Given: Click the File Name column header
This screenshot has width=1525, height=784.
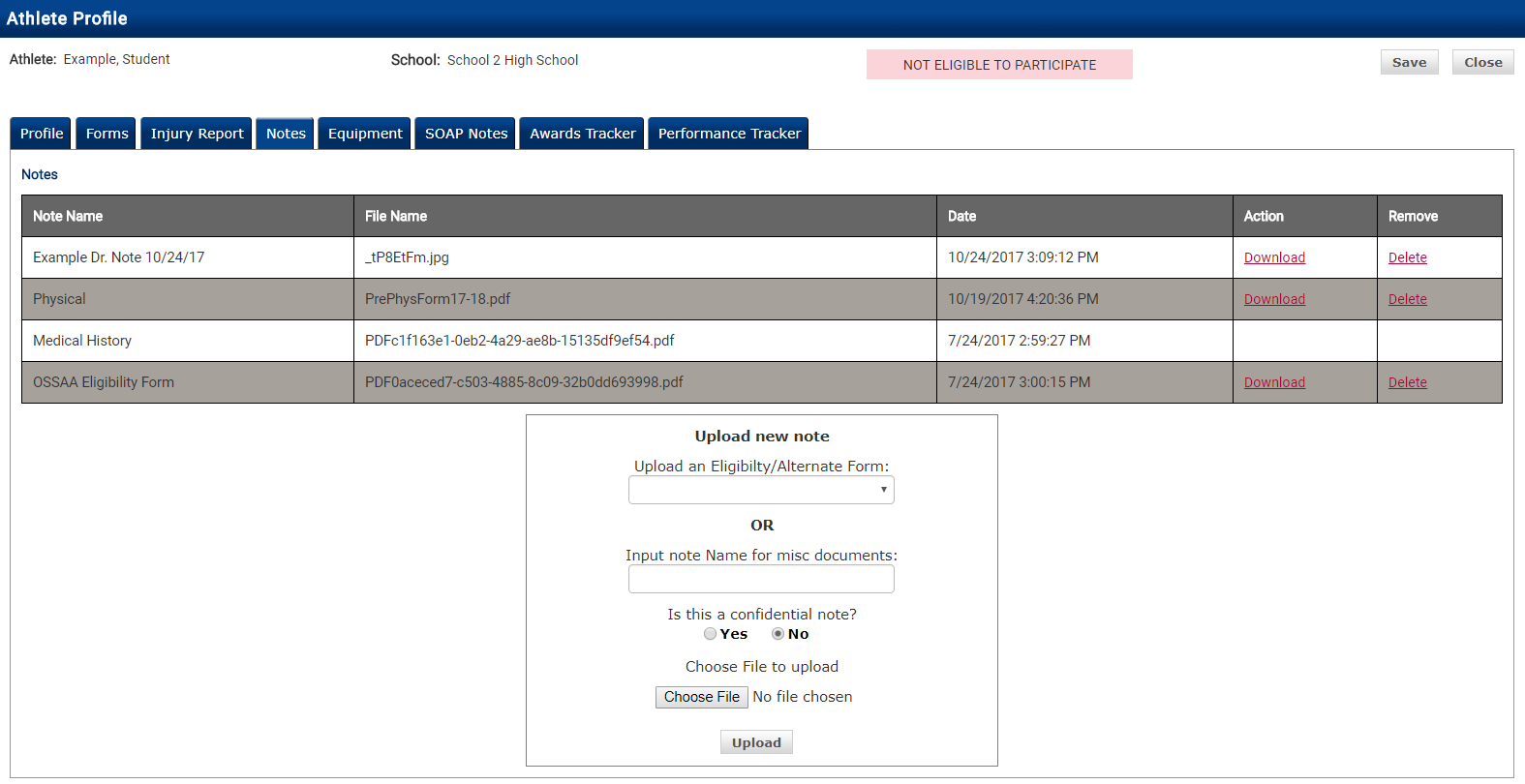Looking at the screenshot, I should point(645,216).
